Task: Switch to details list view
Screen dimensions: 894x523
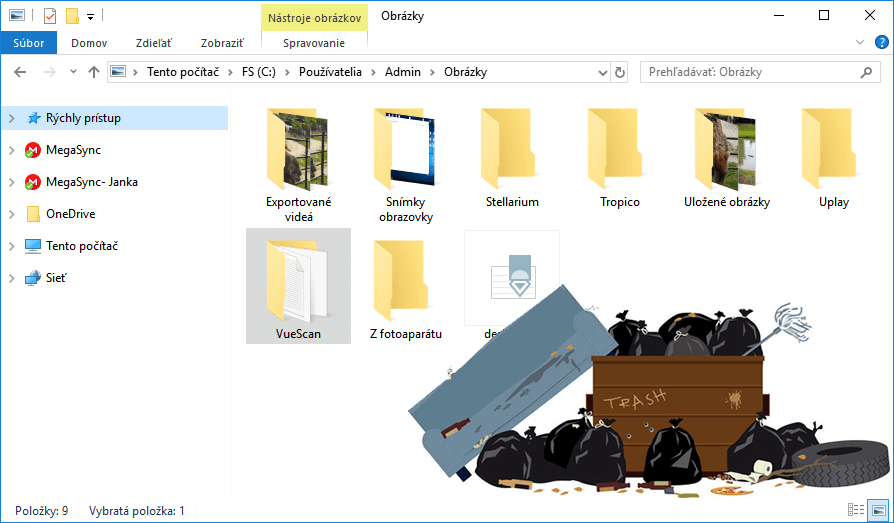Action: click(856, 510)
